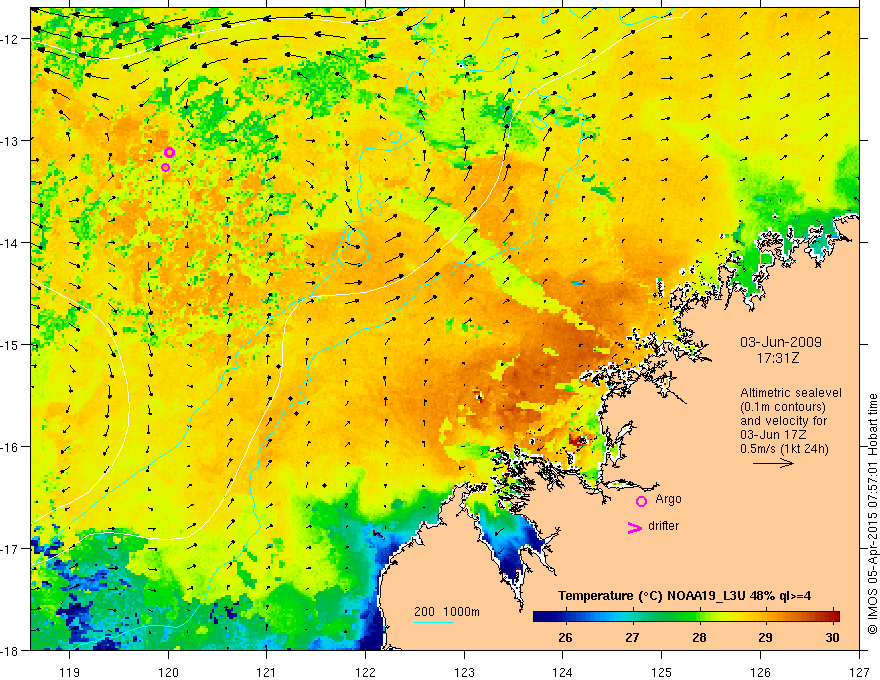Screen dimensions: 880x680
Task: Click the magenta drifter legend arrowhead
Action: click(x=634, y=528)
